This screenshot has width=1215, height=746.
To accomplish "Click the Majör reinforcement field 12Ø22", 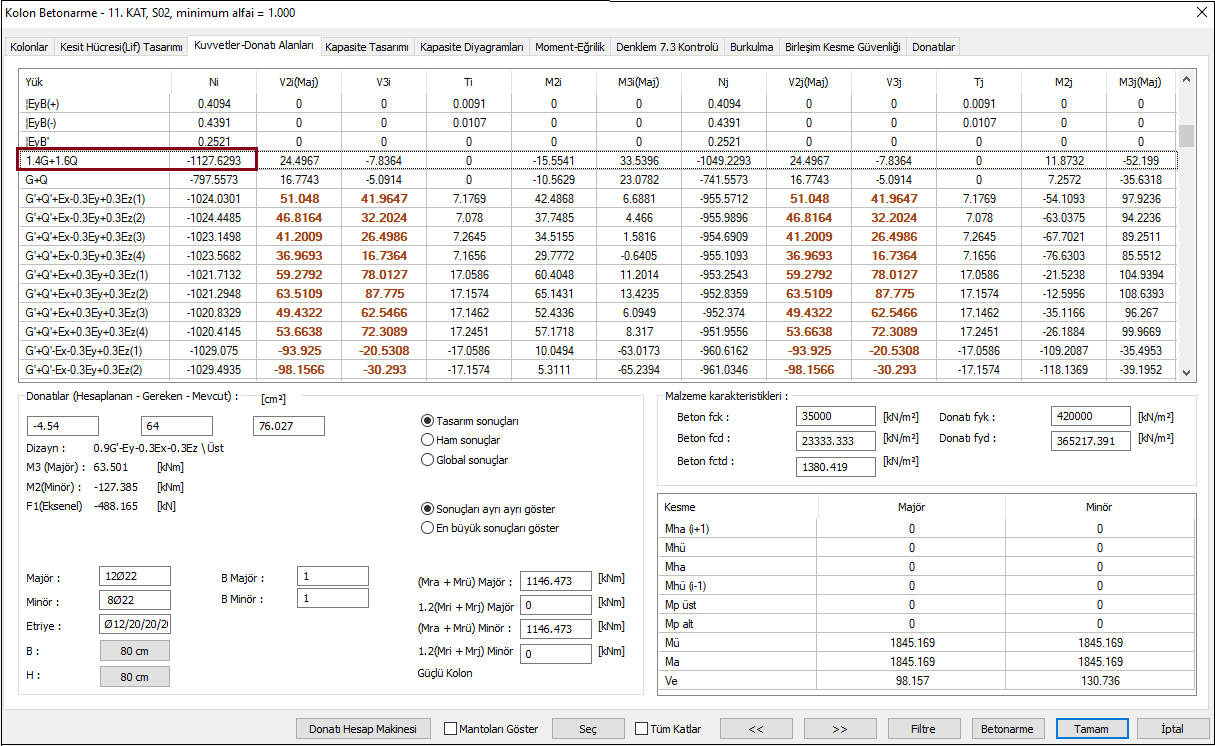I will click(x=135, y=576).
